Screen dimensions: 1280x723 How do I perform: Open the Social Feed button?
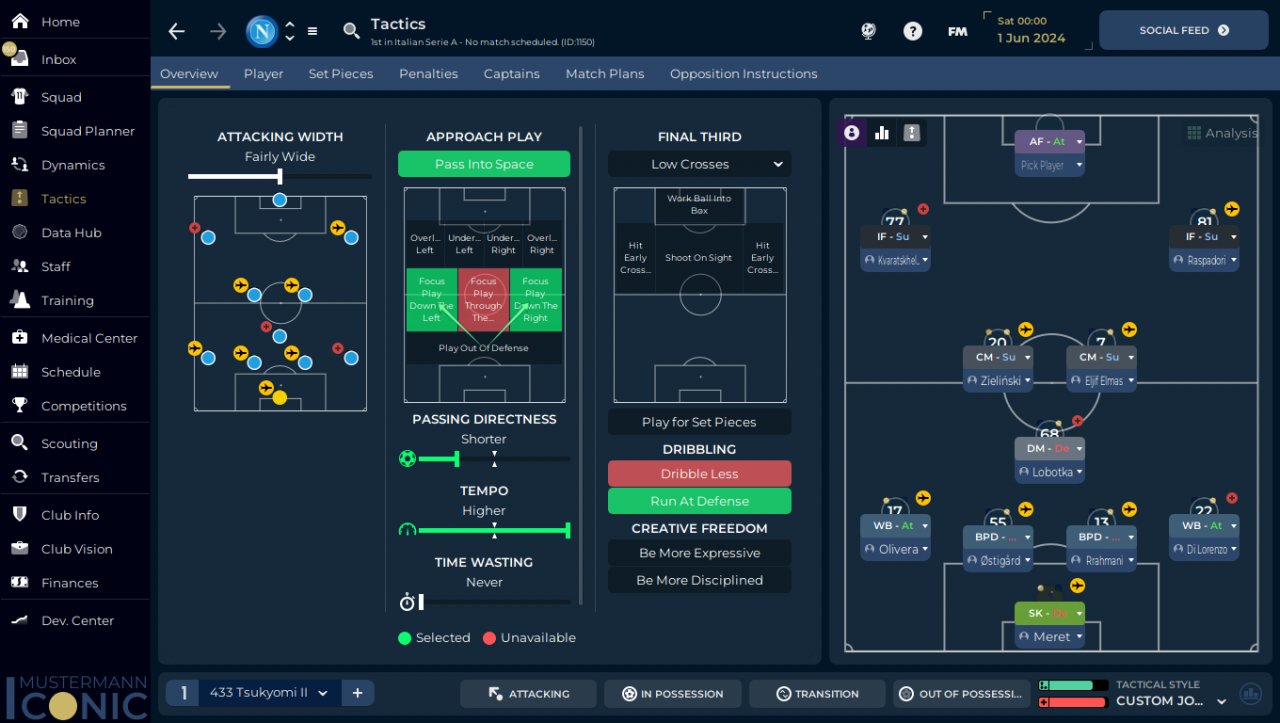coord(1184,30)
